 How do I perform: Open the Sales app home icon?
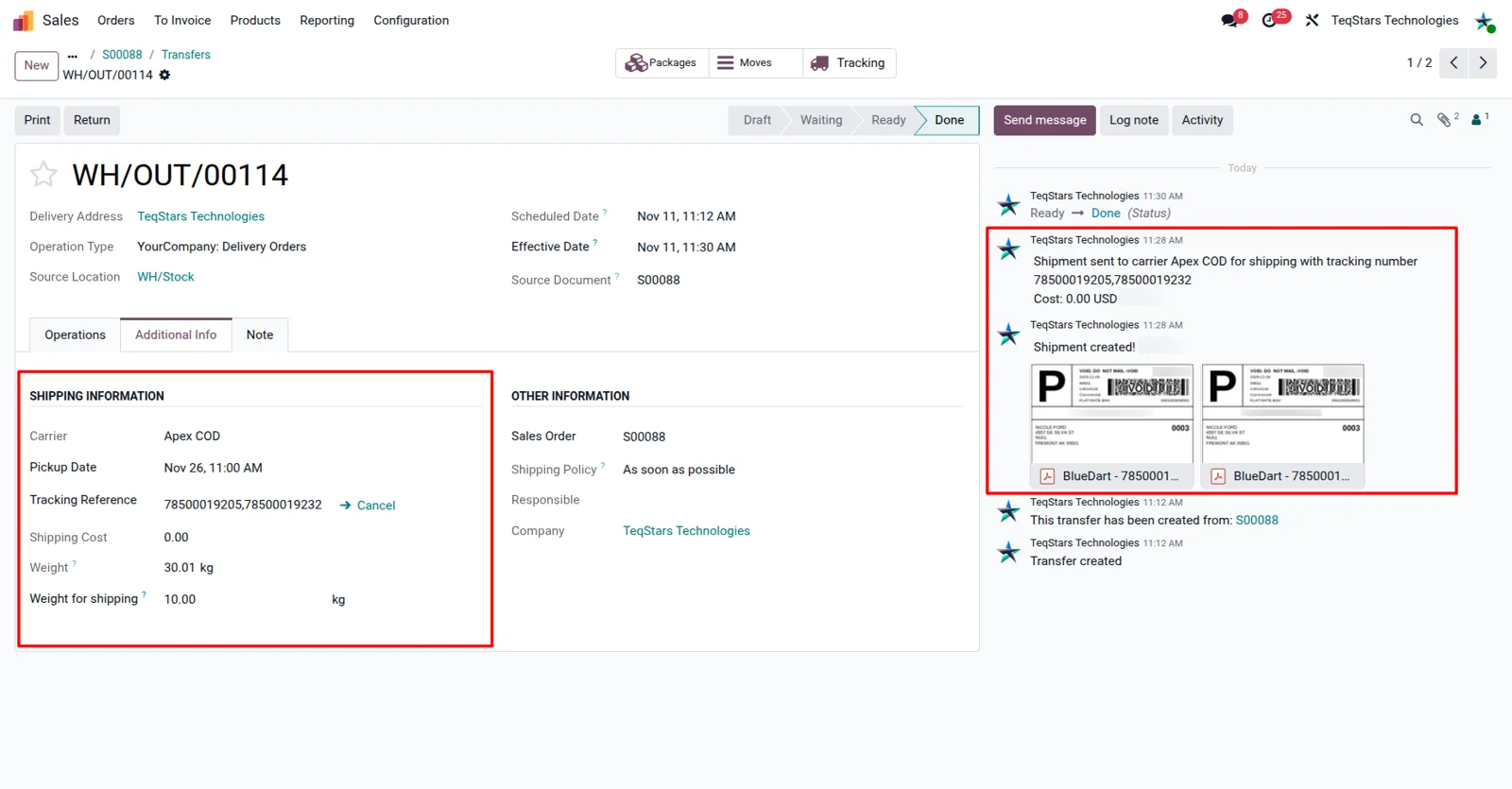tap(23, 20)
